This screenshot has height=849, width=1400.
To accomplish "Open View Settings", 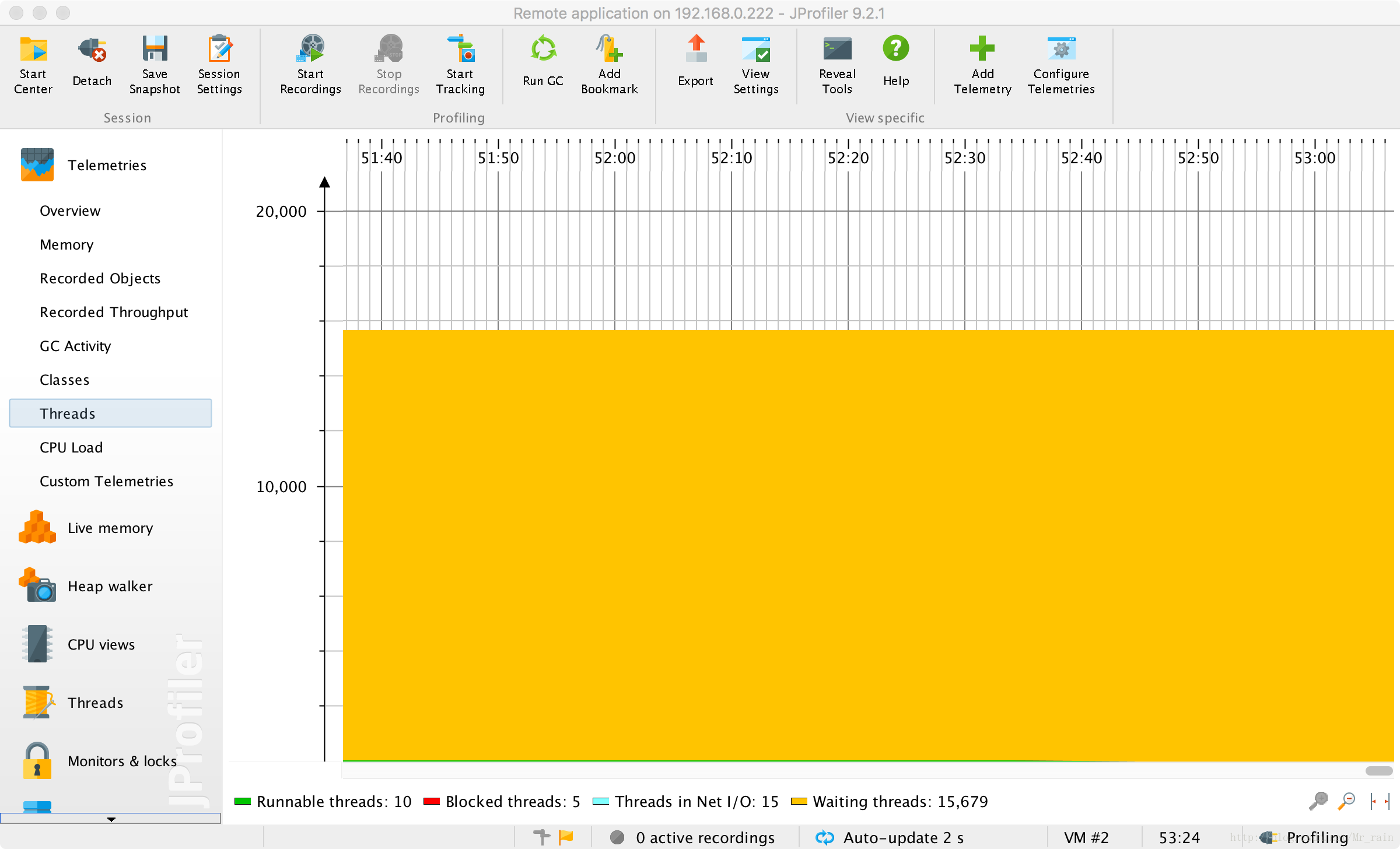I will [x=756, y=64].
